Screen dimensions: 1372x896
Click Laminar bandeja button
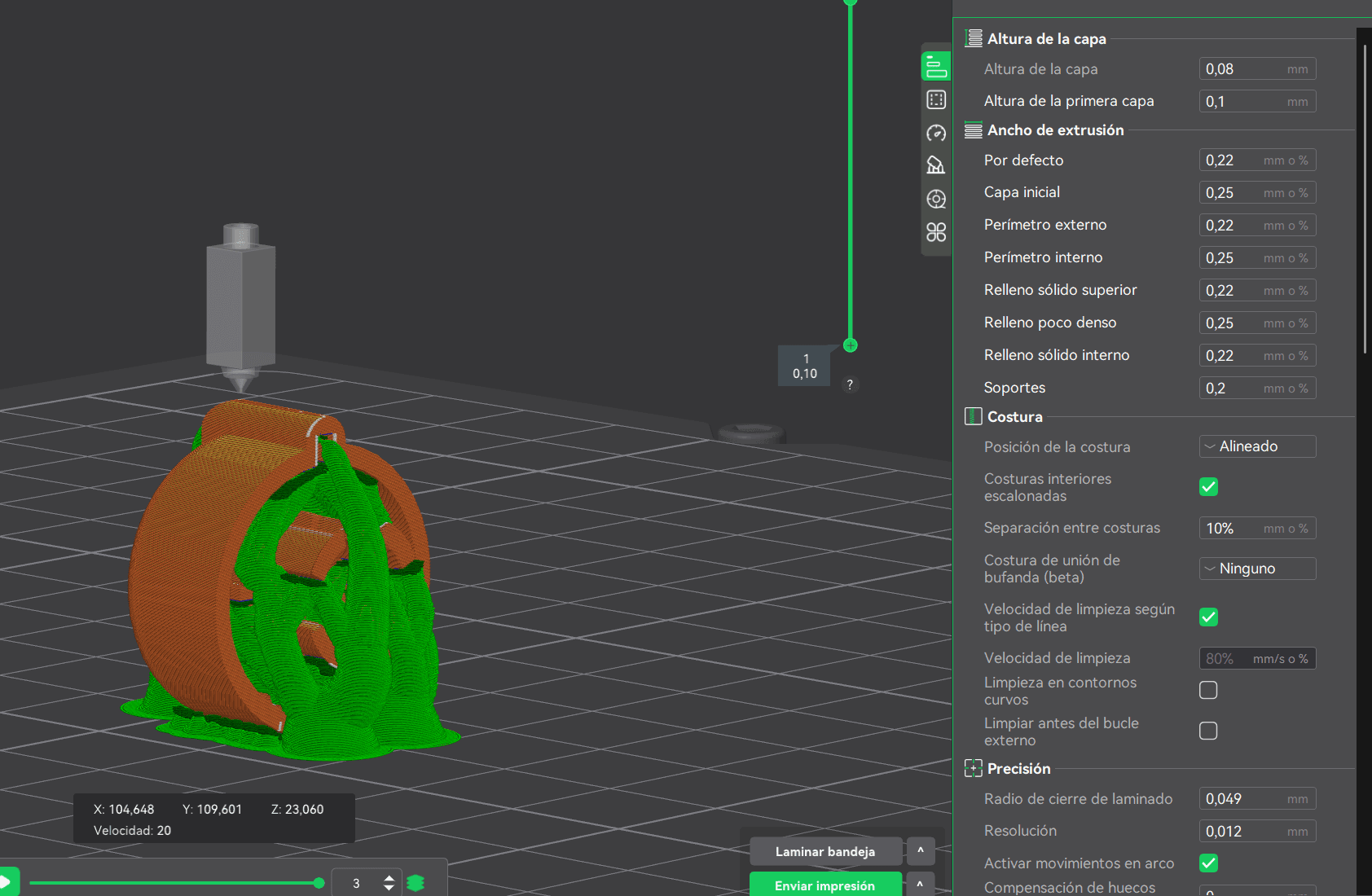tap(825, 851)
